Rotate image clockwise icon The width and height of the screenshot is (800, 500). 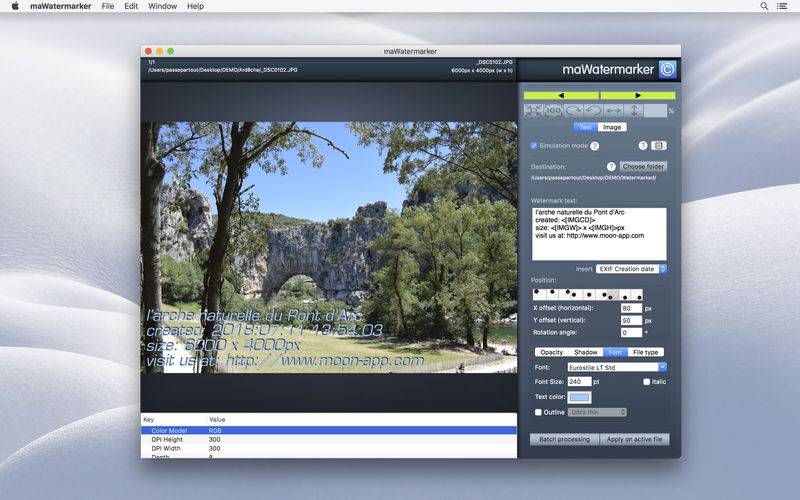pos(573,110)
